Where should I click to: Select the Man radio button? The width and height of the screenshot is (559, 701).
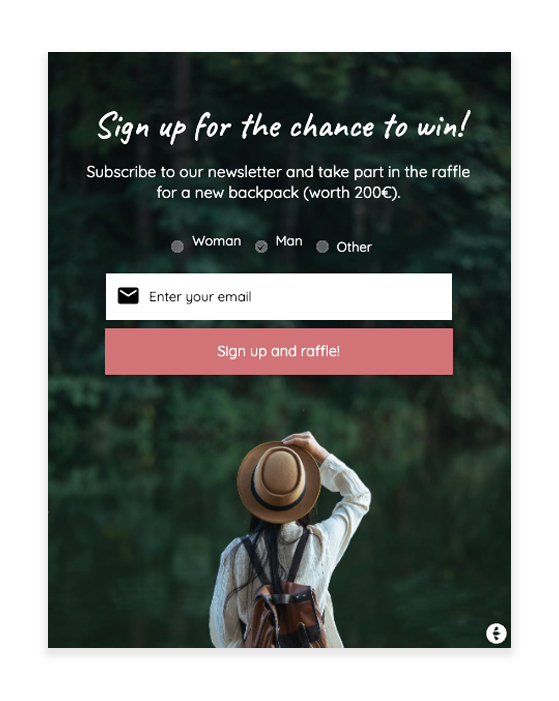pyautogui.click(x=261, y=246)
